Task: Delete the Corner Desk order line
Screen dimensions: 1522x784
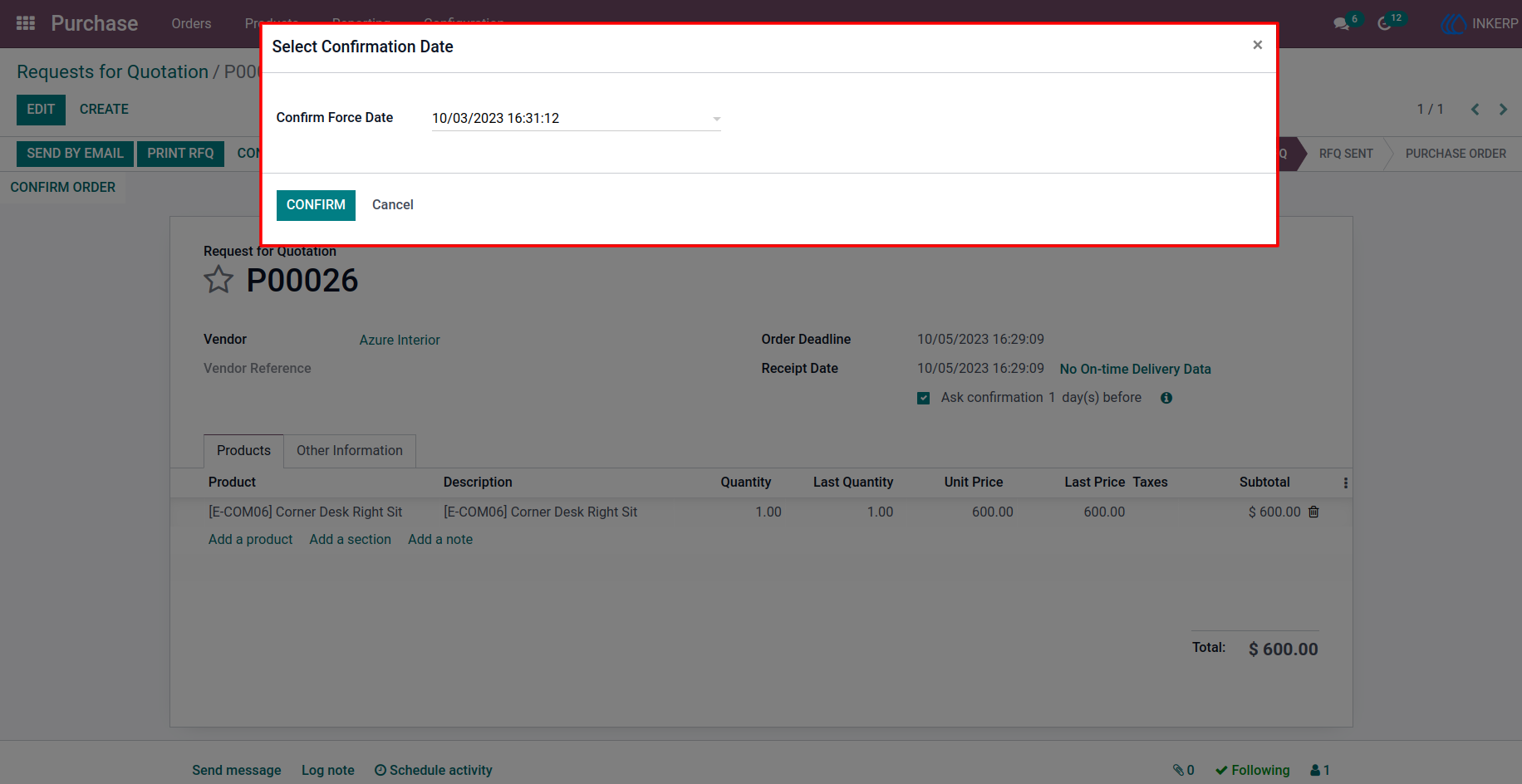Action: pos(1313,512)
